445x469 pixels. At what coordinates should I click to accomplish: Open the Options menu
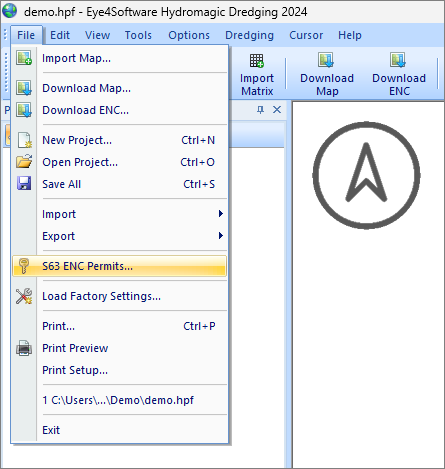(x=189, y=35)
